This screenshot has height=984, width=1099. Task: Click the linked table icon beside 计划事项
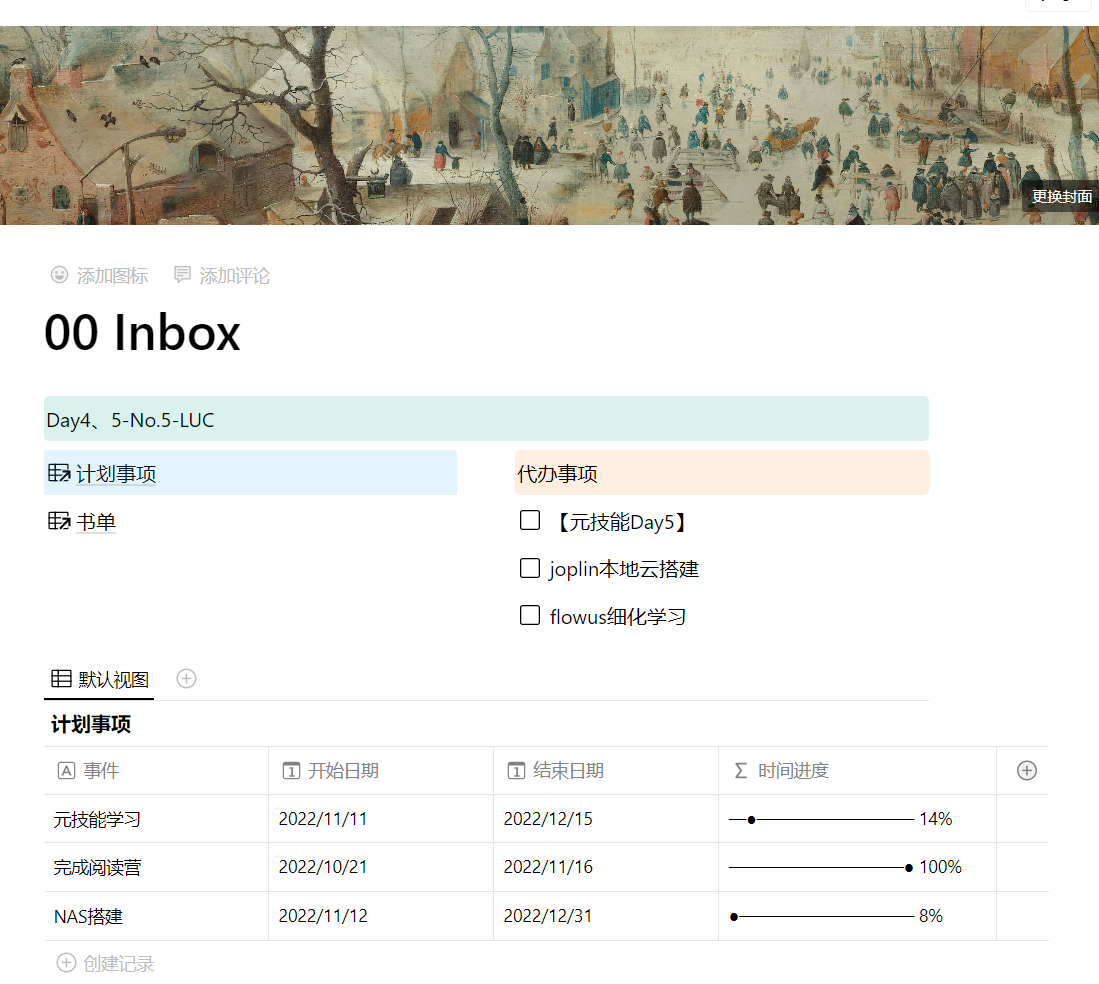coord(59,473)
